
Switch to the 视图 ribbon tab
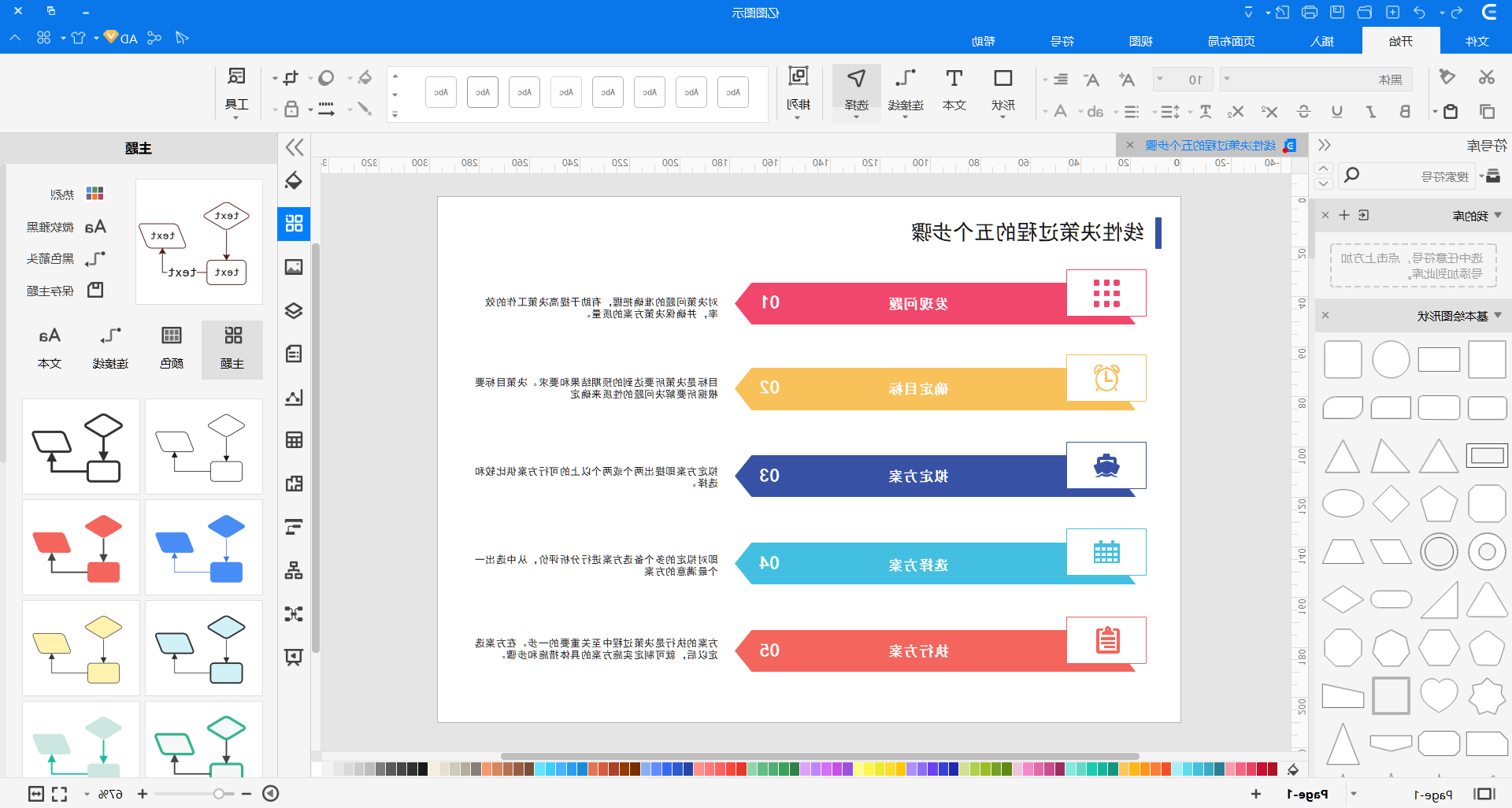pyautogui.click(x=1140, y=41)
